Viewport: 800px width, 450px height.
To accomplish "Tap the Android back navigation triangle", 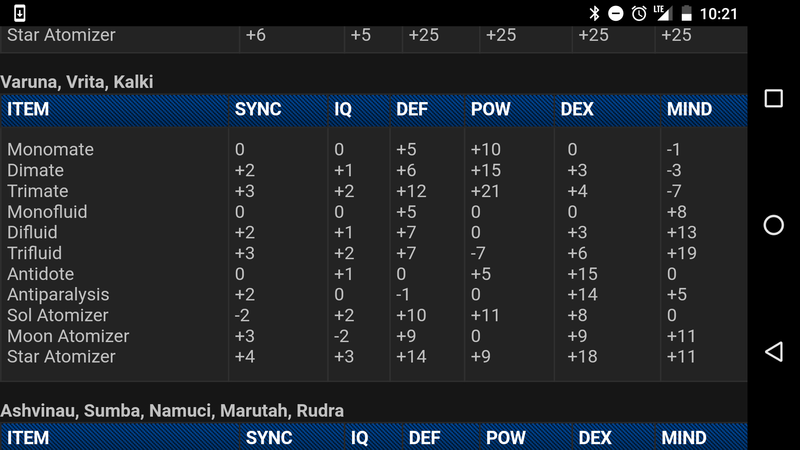I will 773,352.
